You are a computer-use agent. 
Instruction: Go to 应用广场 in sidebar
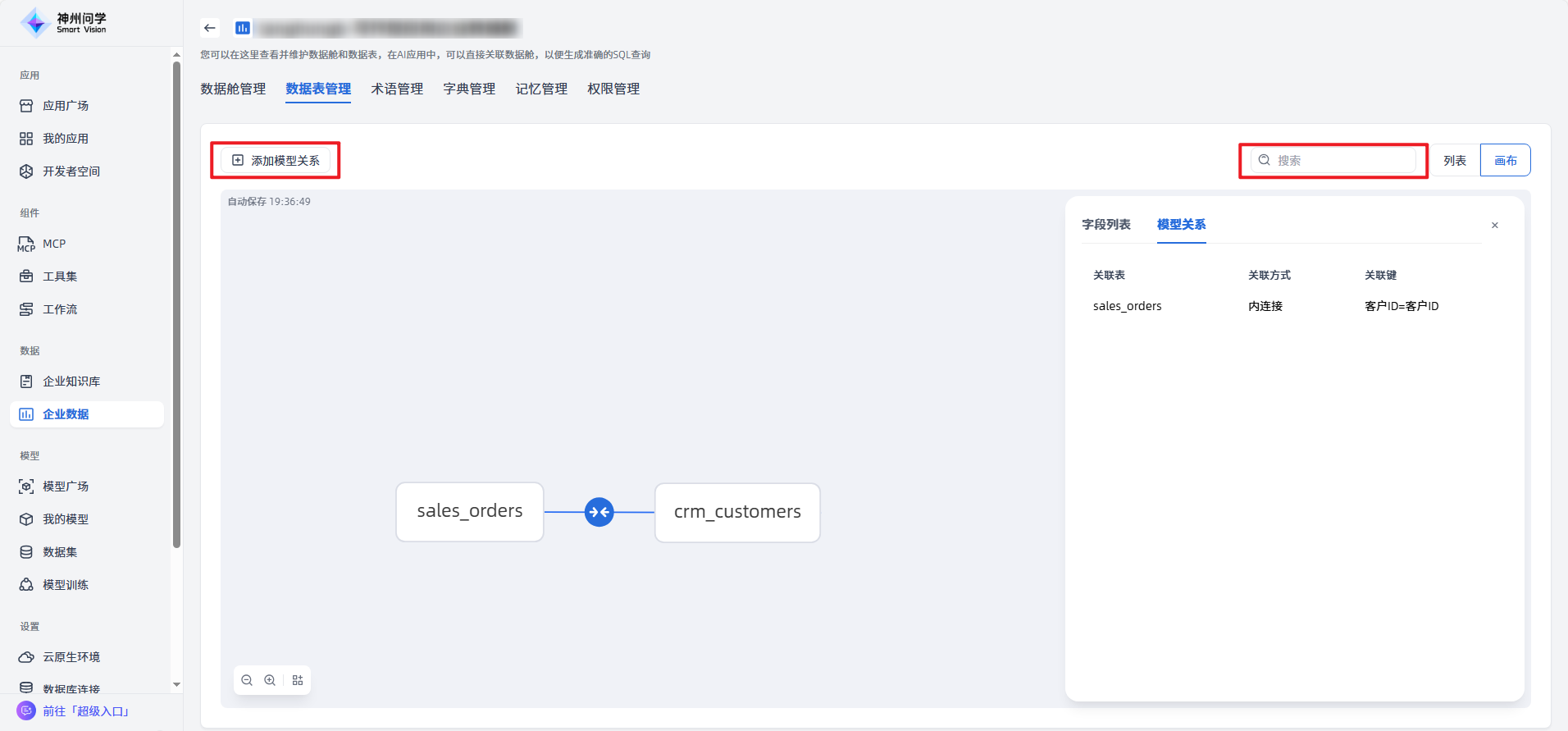pyautogui.click(x=66, y=106)
